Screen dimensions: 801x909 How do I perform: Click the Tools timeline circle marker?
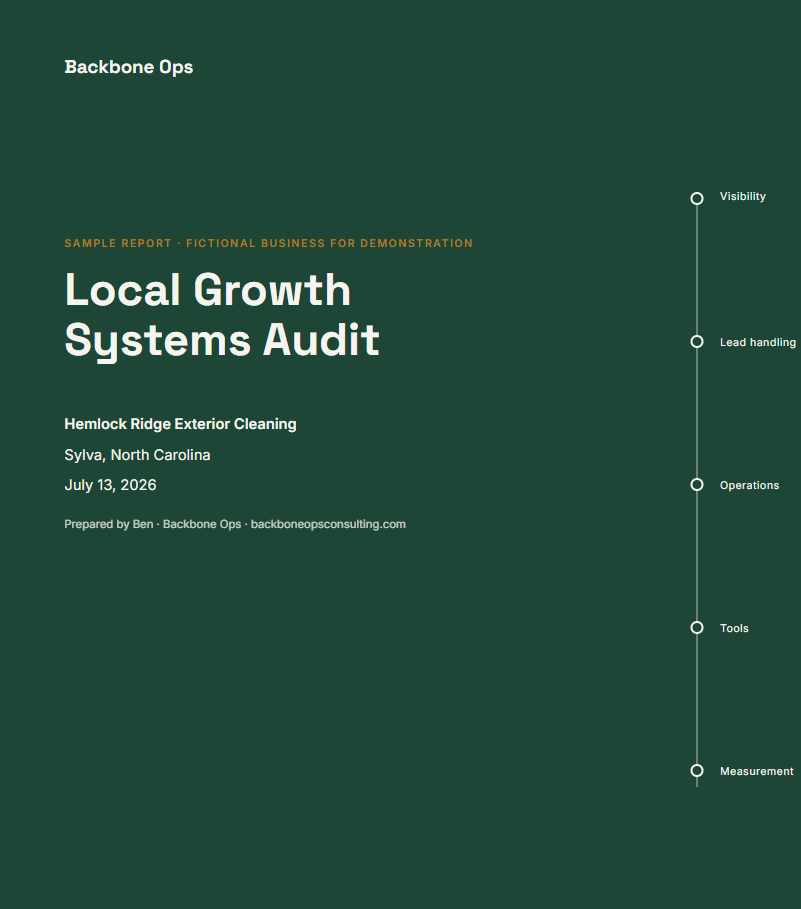[x=697, y=628]
